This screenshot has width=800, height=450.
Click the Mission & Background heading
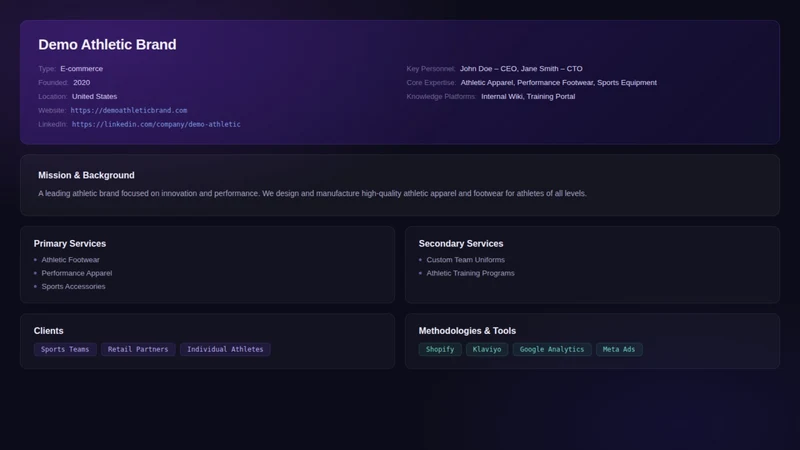pyautogui.click(x=86, y=175)
